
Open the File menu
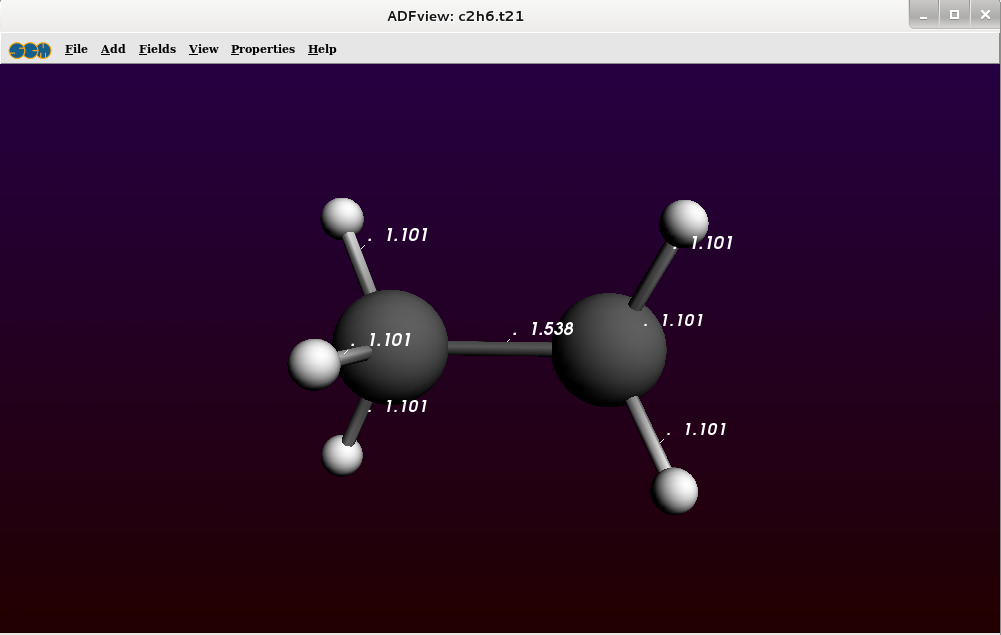[x=76, y=49]
